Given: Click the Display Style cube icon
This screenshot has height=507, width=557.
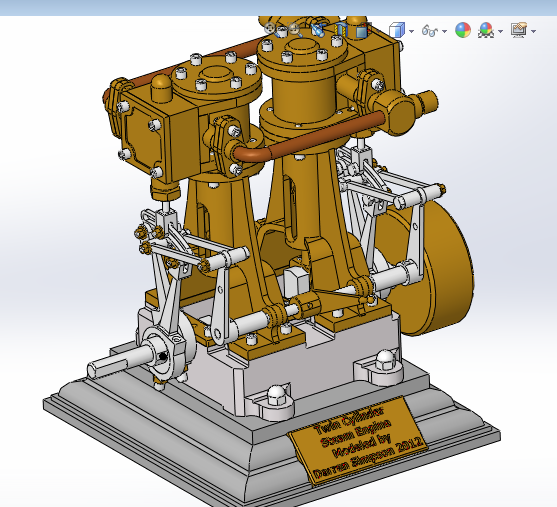Looking at the screenshot, I should 397,30.
